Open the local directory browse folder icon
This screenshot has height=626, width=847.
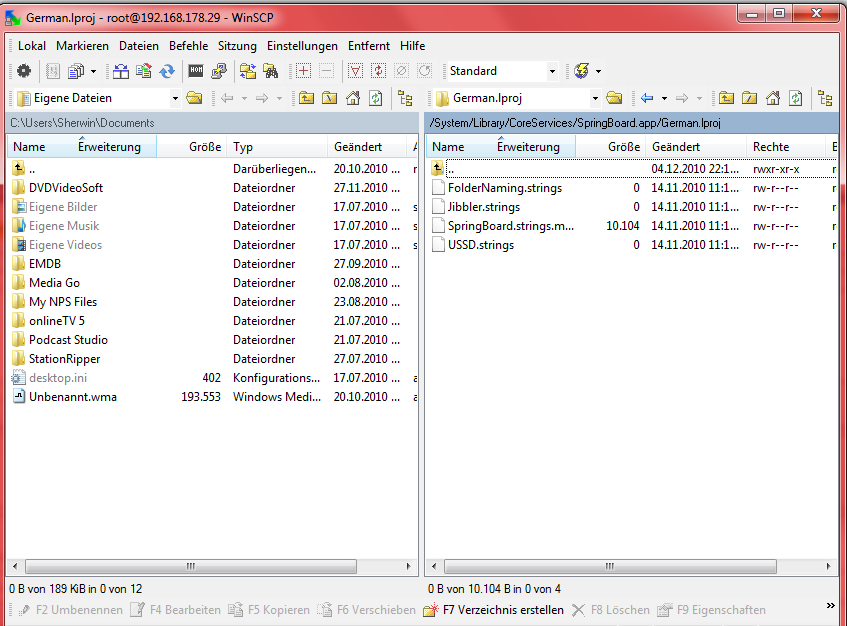[194, 98]
